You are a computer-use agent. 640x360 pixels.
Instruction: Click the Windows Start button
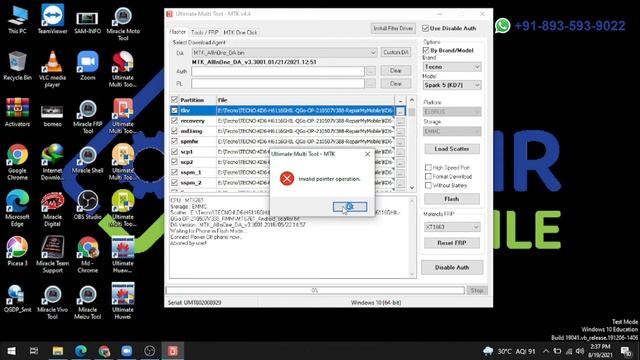(x=11, y=351)
